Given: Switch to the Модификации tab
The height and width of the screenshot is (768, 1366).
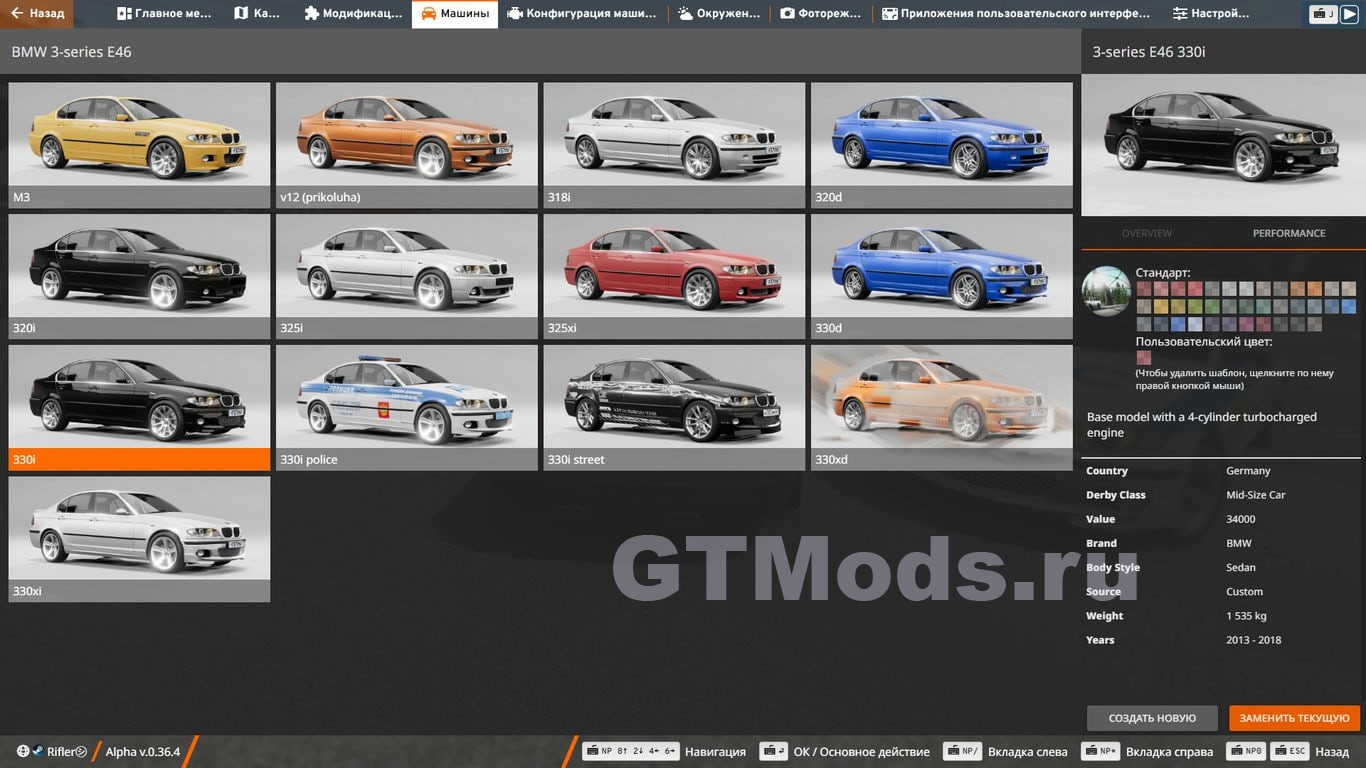Looking at the screenshot, I should pyautogui.click(x=353, y=14).
